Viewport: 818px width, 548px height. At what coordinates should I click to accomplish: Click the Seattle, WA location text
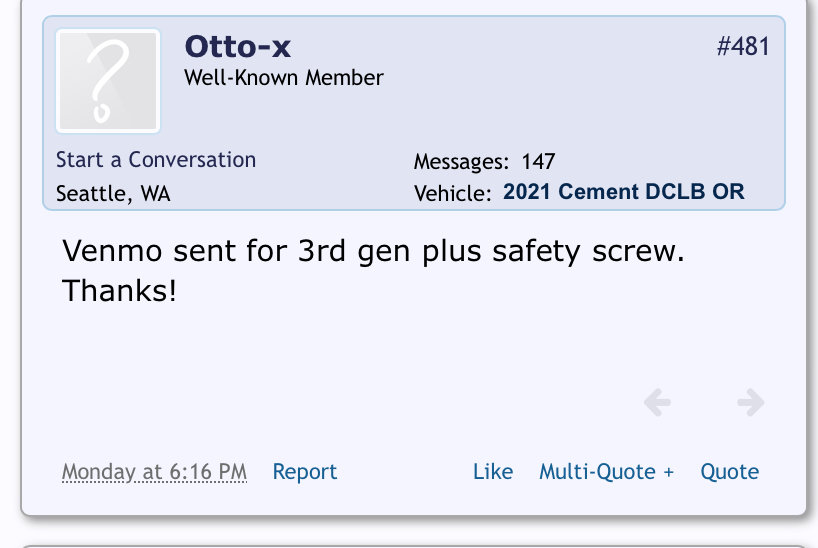pos(113,194)
